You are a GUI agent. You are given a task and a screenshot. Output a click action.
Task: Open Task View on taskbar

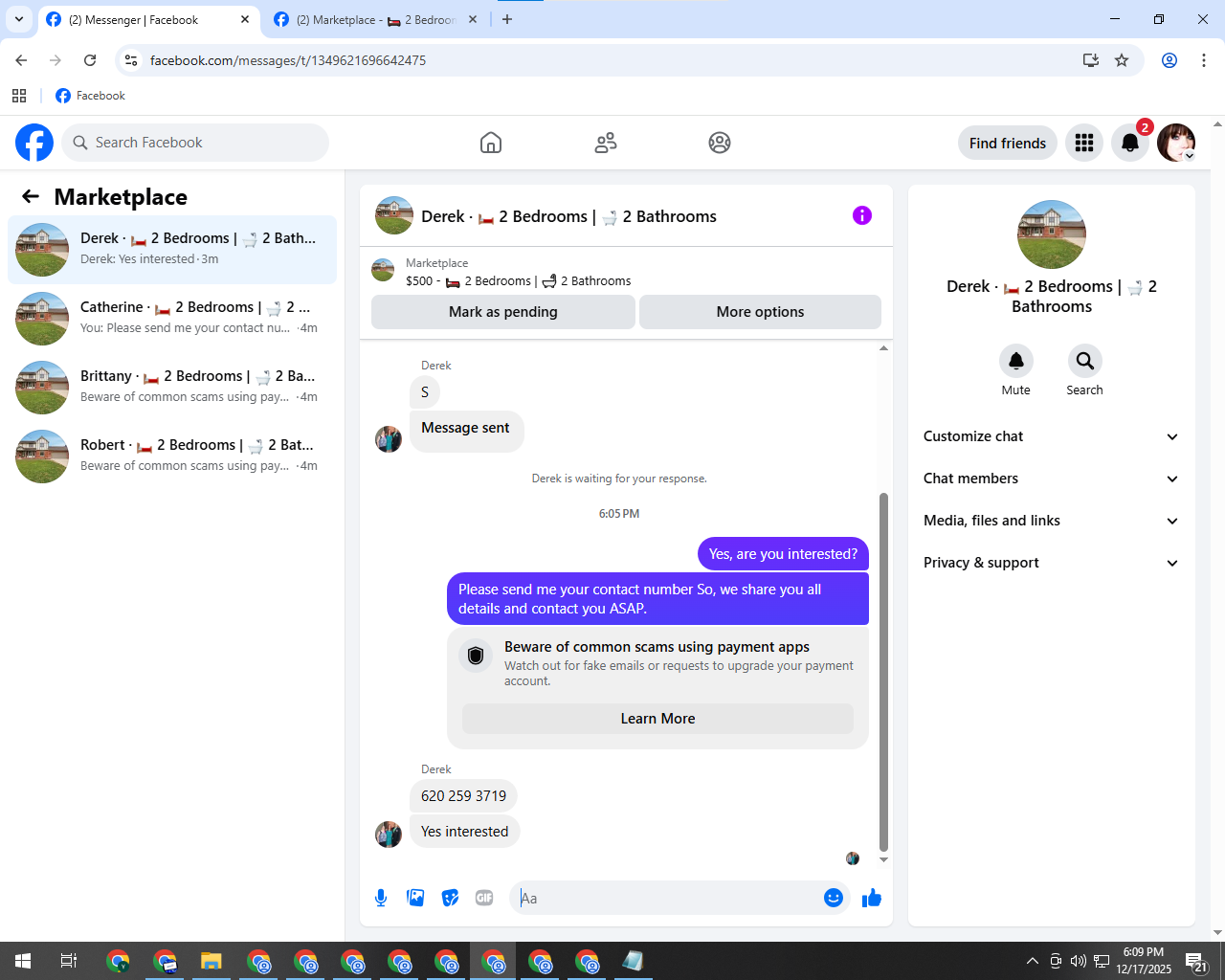click(69, 961)
